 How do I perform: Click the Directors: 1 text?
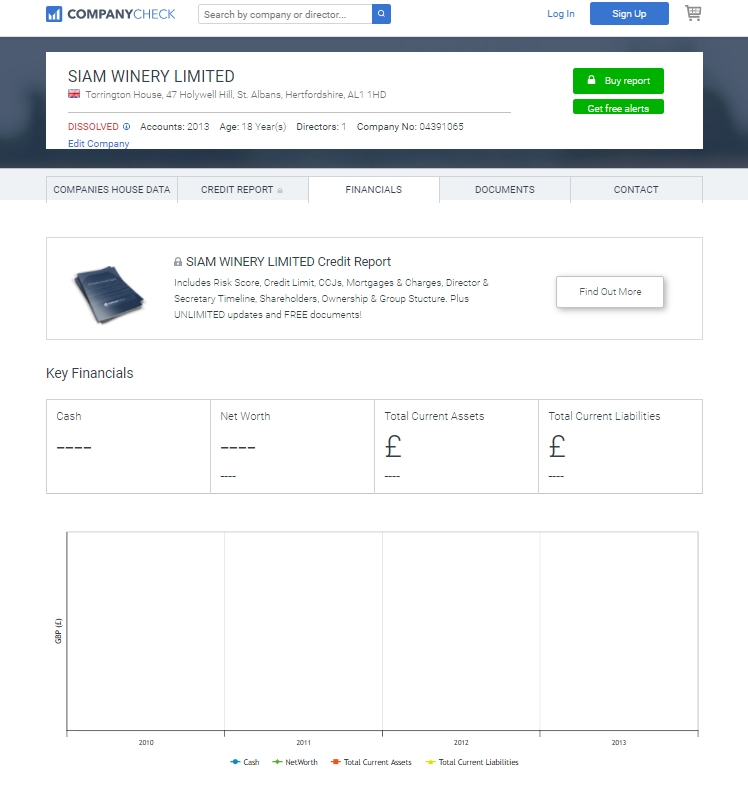tap(321, 127)
